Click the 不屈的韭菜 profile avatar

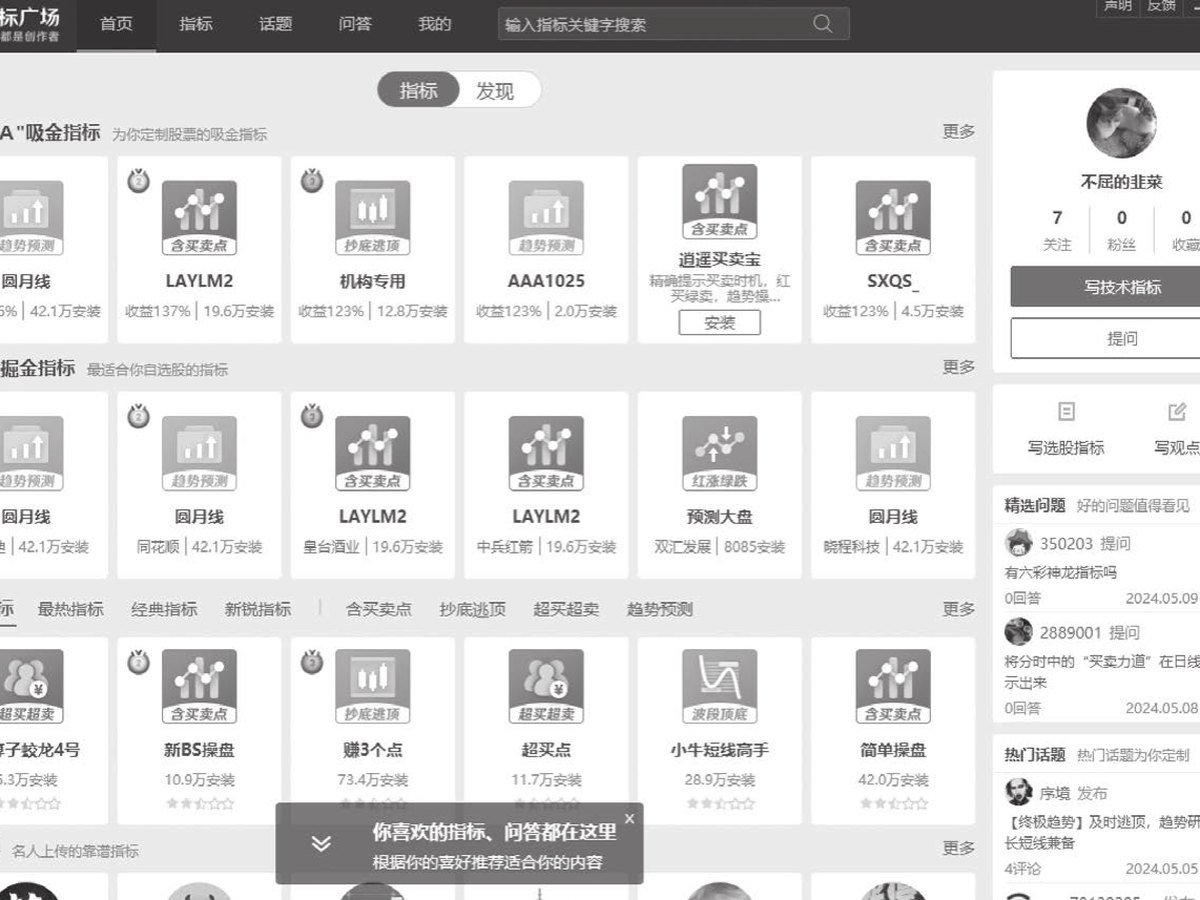1121,123
